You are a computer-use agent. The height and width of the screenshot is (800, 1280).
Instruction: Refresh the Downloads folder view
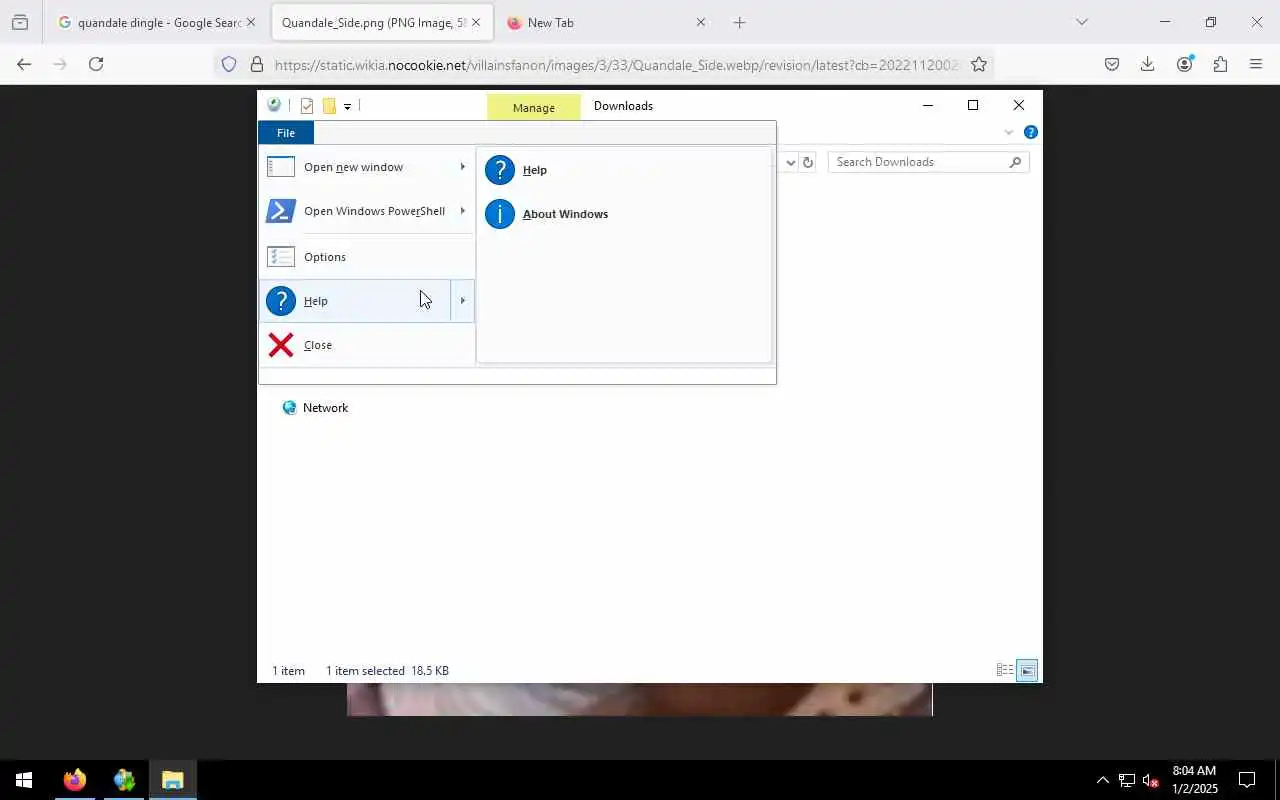[x=808, y=162]
